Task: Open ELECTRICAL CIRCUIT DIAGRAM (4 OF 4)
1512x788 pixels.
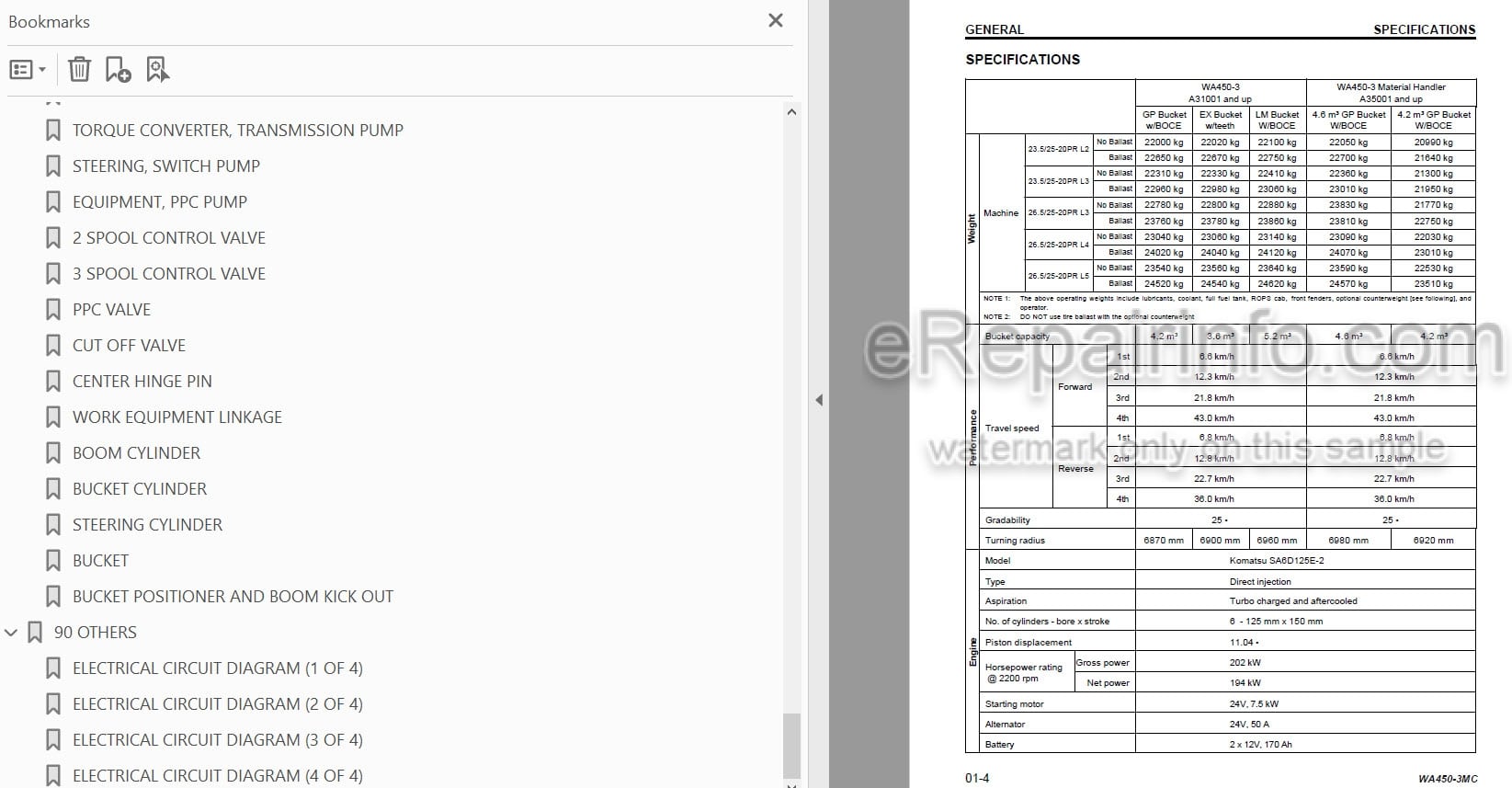Action: (218, 776)
